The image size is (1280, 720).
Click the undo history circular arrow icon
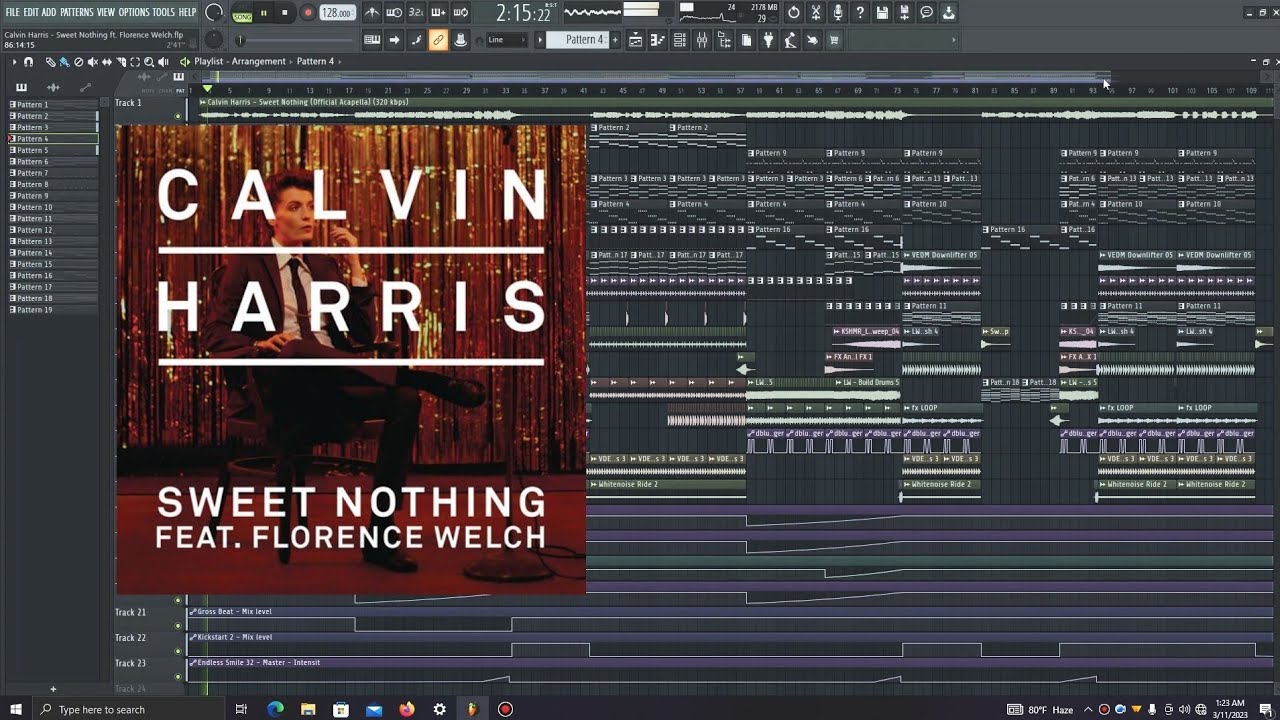click(x=794, y=13)
